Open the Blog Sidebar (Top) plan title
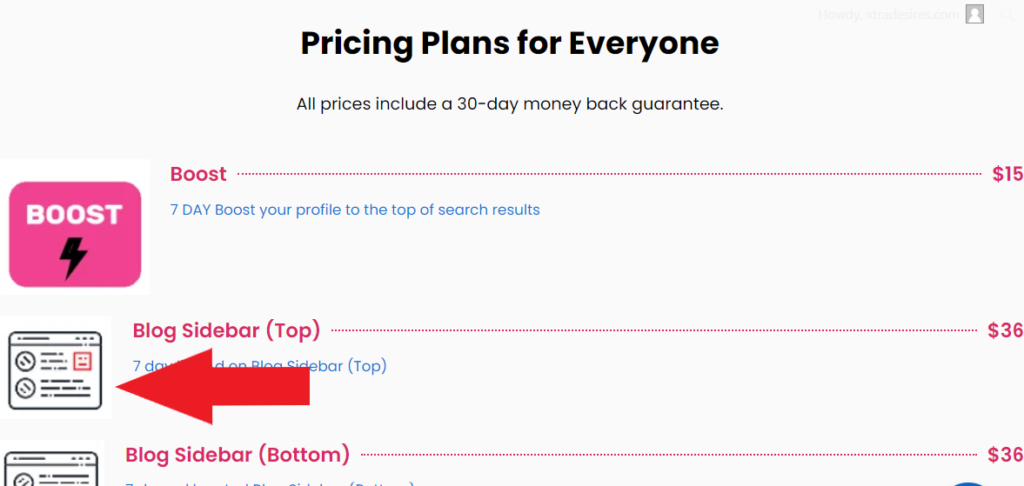Screen dimensions: 1024x486 226,330
